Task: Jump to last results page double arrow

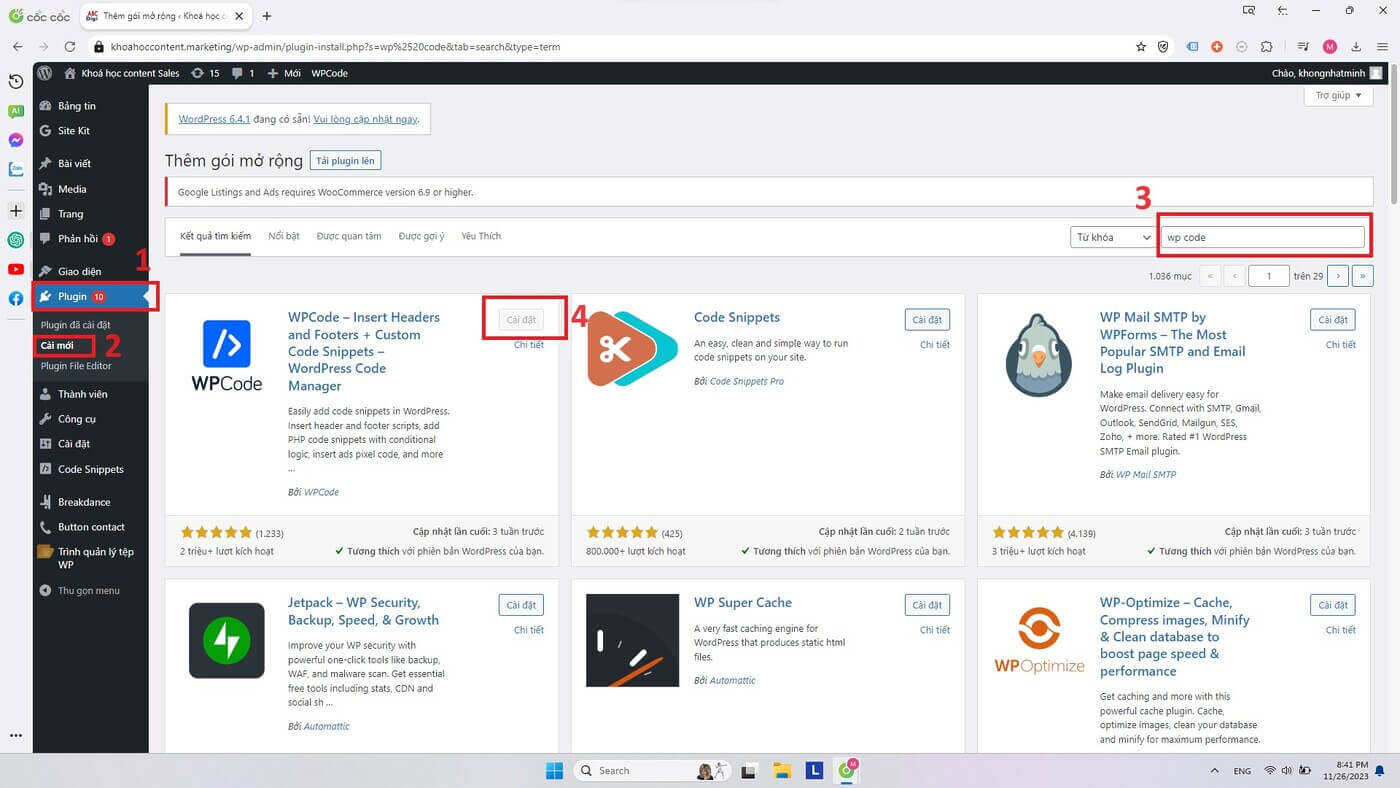Action: 1363,275
